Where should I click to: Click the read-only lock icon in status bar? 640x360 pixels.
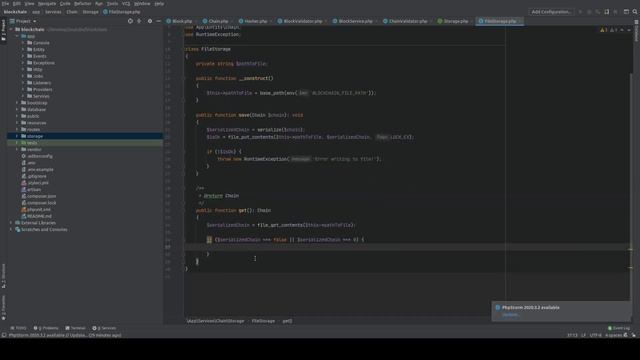pos(625,335)
